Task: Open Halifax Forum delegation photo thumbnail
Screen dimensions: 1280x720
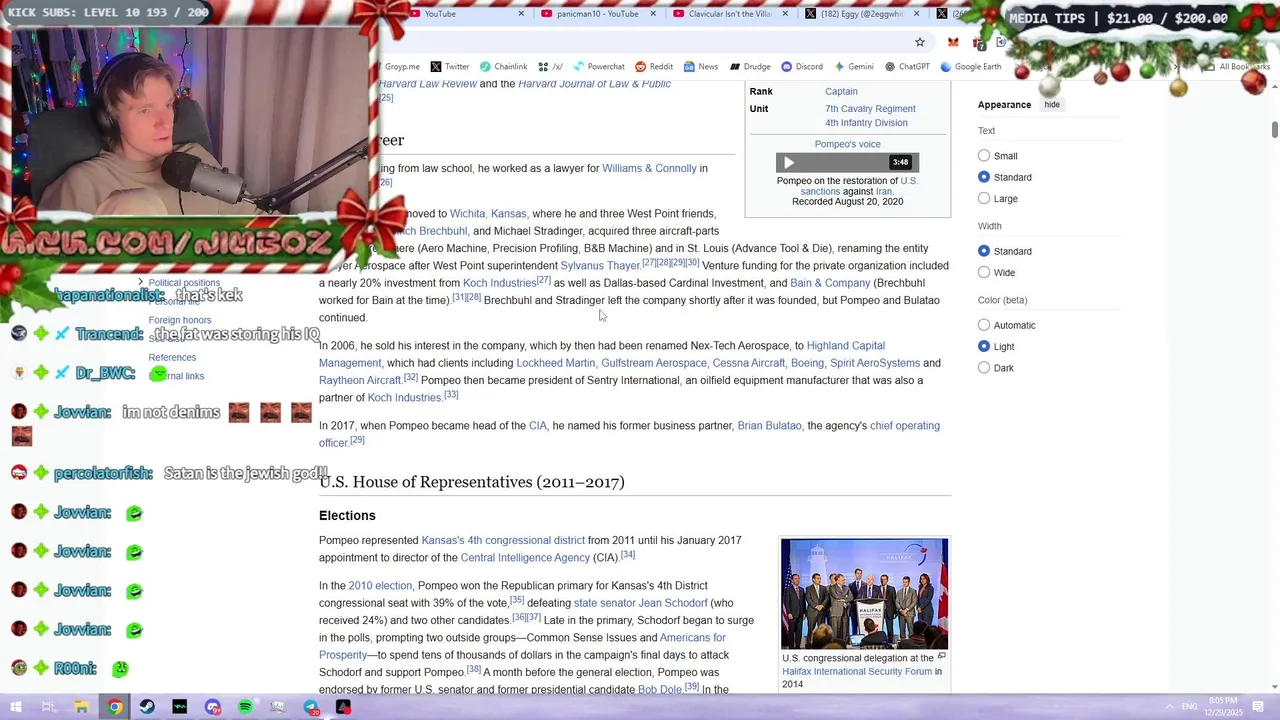Action: click(864, 594)
